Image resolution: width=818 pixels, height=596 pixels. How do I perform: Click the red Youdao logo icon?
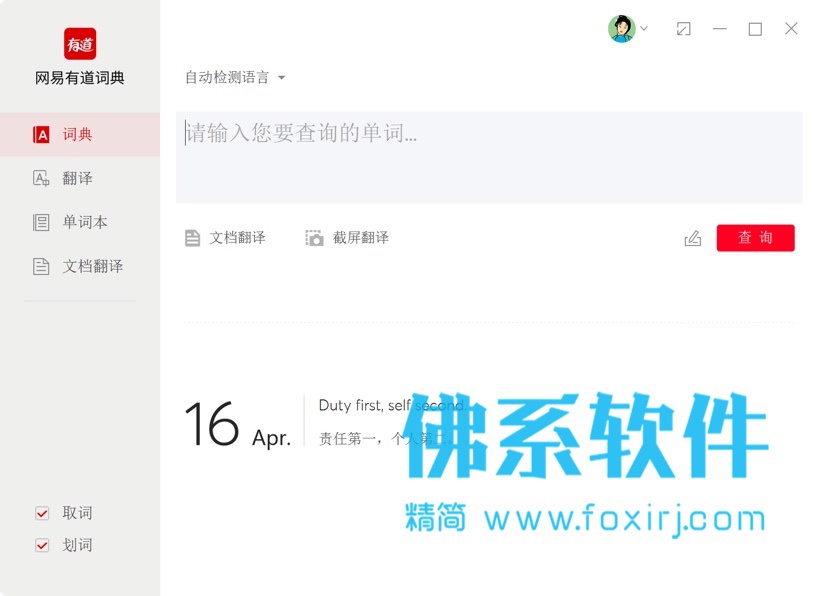[x=80, y=44]
